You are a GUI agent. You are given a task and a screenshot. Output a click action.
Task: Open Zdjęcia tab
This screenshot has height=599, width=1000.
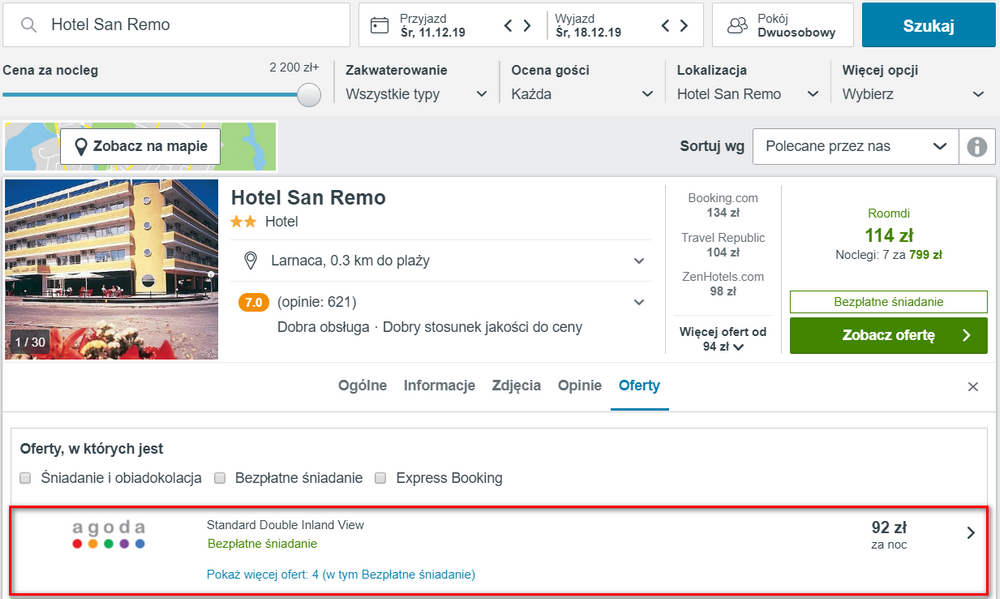[x=516, y=385]
